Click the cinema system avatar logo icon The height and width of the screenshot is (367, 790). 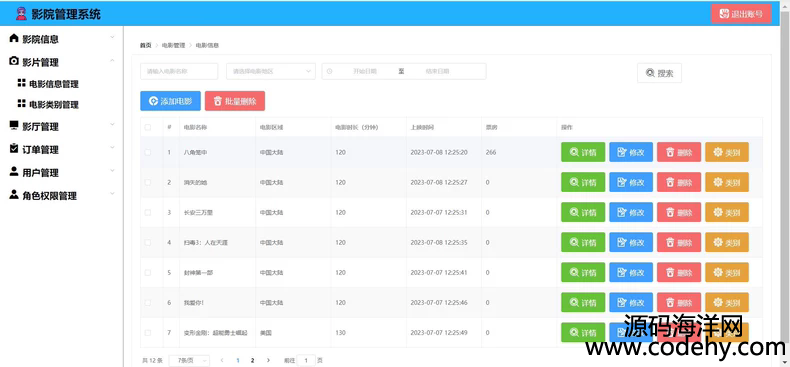[x=21, y=14]
